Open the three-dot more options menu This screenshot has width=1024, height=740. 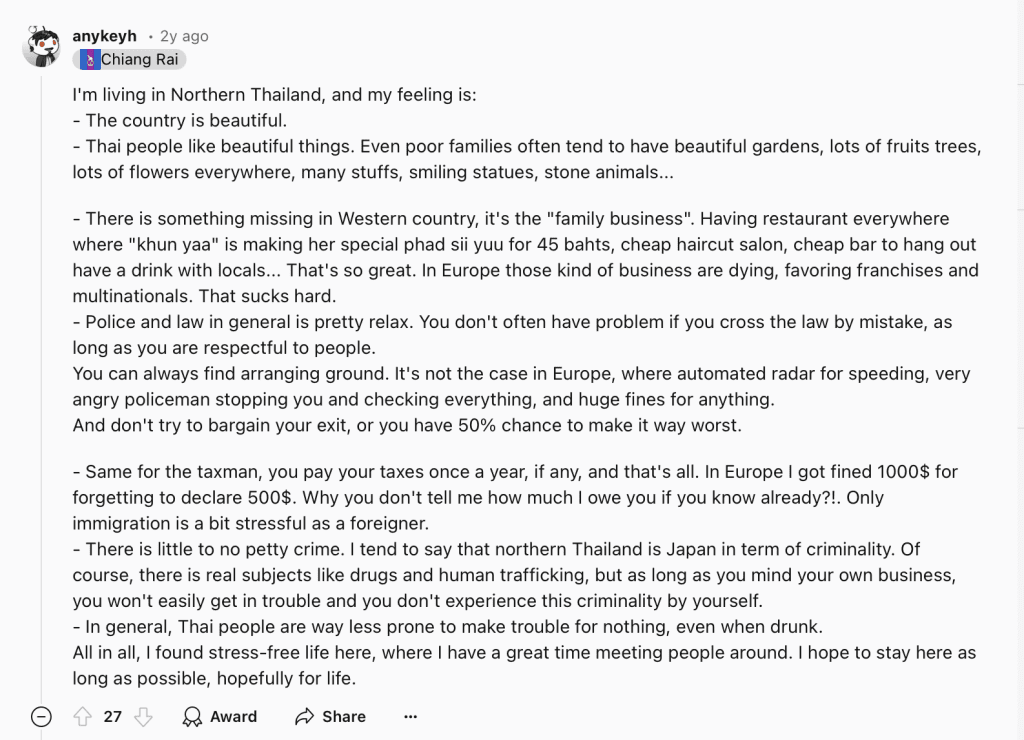point(410,716)
